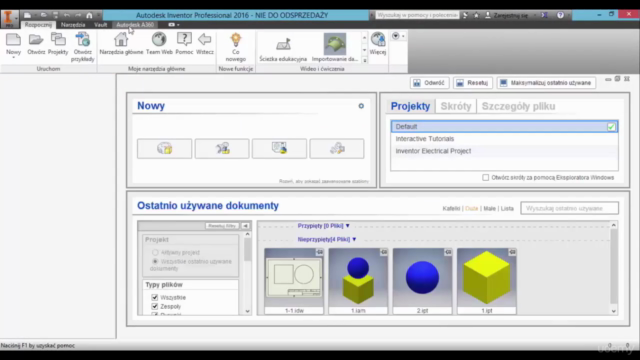The image size is (640, 360).
Task: Click the favorites star in title bar
Action: point(476,15)
